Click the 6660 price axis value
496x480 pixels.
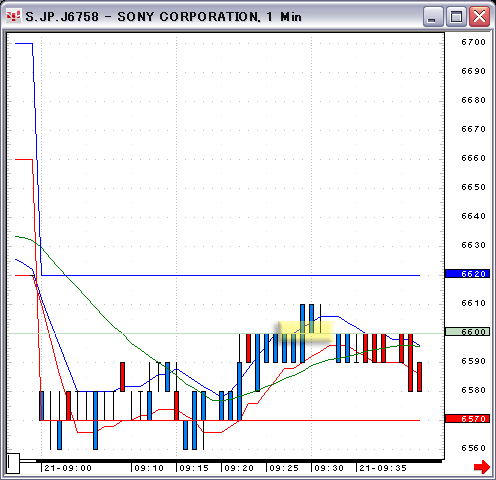pyautogui.click(x=473, y=158)
